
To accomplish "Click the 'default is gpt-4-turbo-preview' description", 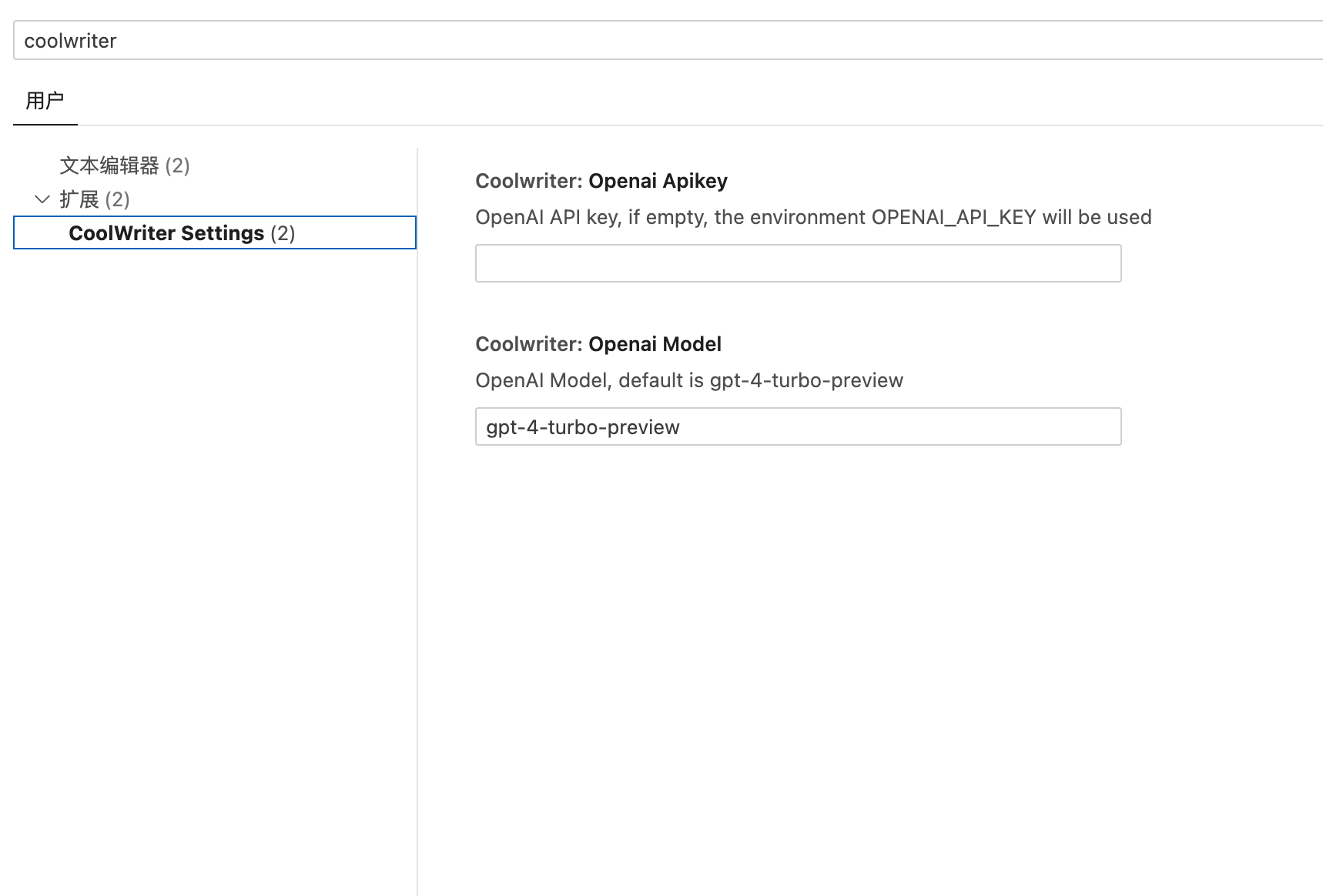I will [x=689, y=380].
